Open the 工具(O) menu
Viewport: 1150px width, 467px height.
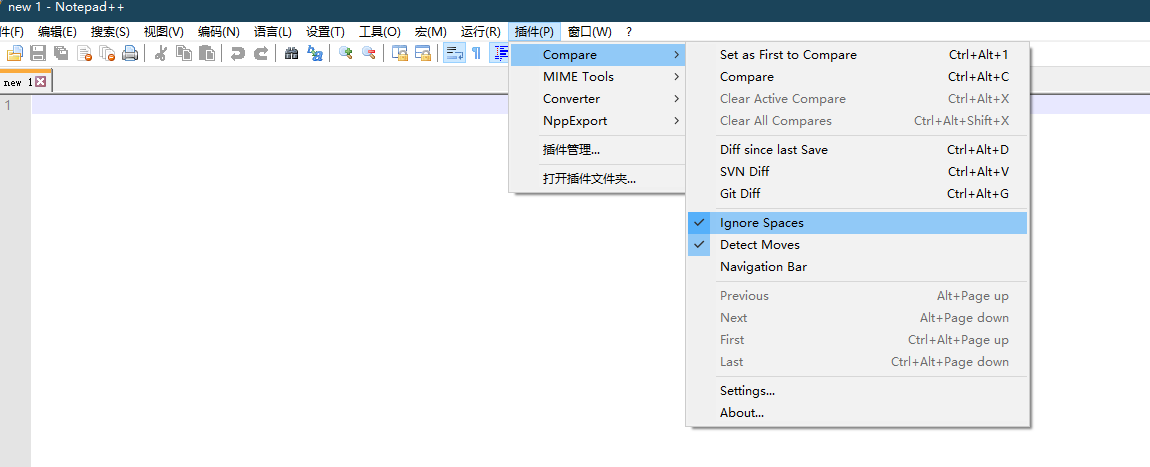click(380, 32)
